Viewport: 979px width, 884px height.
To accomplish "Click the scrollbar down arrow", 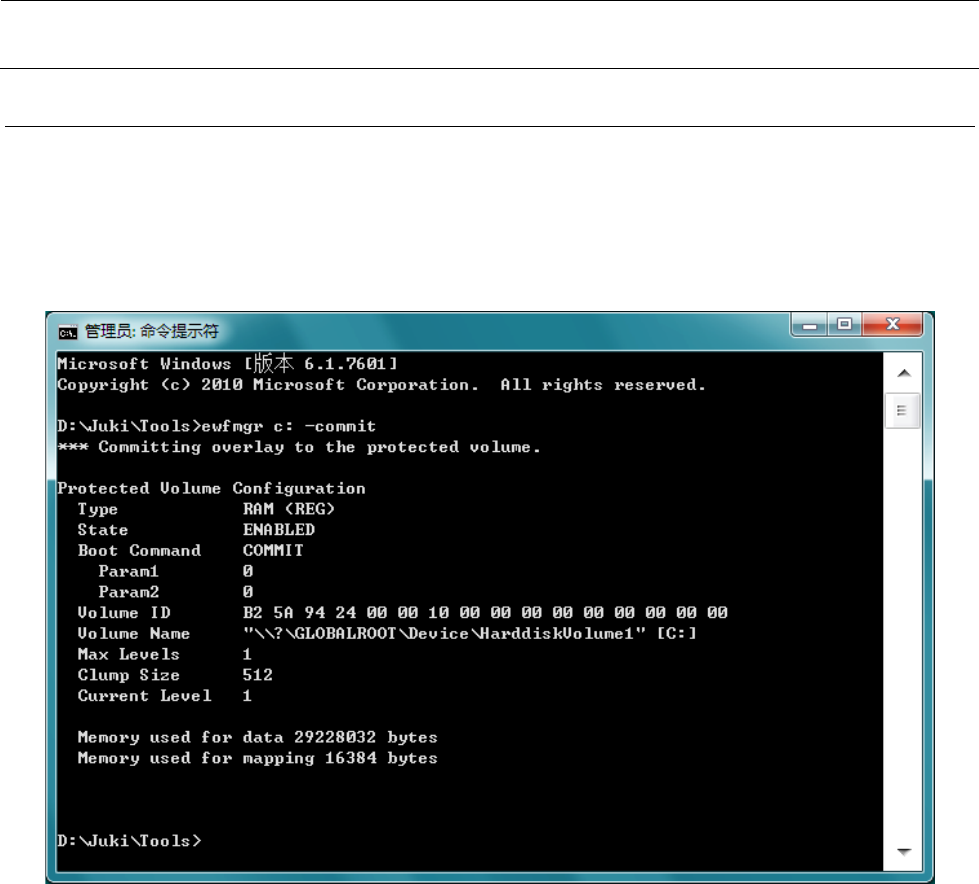I will (903, 852).
